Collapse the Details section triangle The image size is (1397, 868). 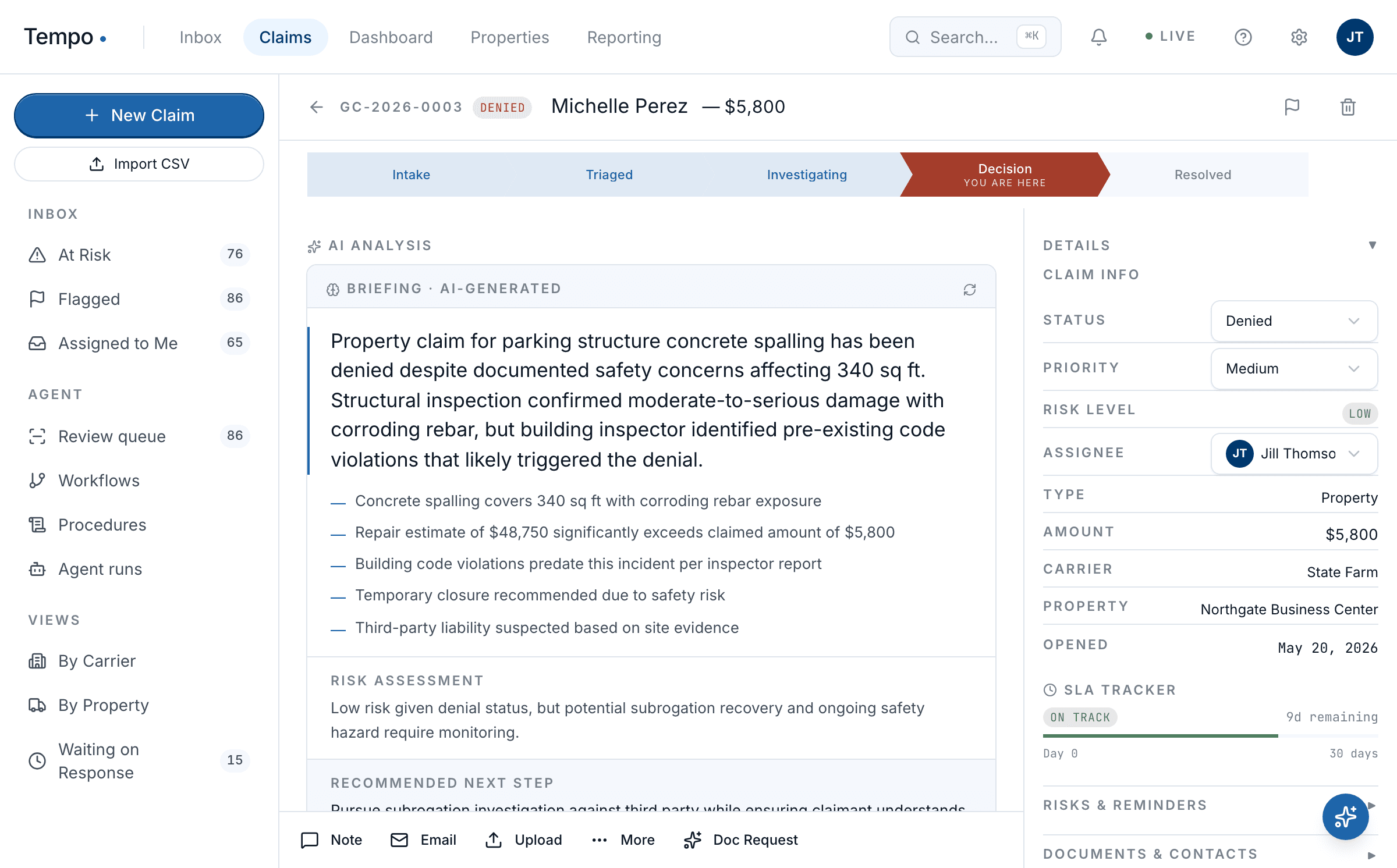(x=1372, y=246)
